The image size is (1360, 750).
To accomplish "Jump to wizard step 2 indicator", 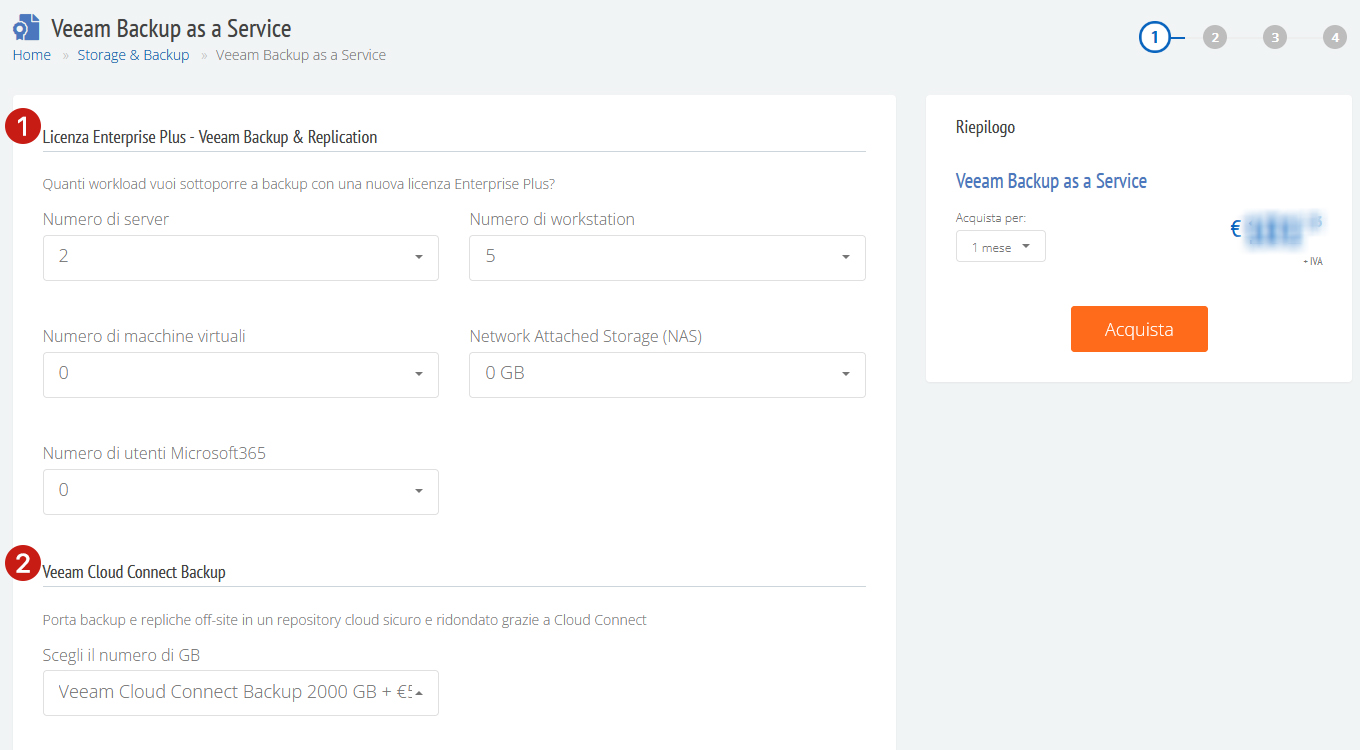I will tap(1215, 38).
